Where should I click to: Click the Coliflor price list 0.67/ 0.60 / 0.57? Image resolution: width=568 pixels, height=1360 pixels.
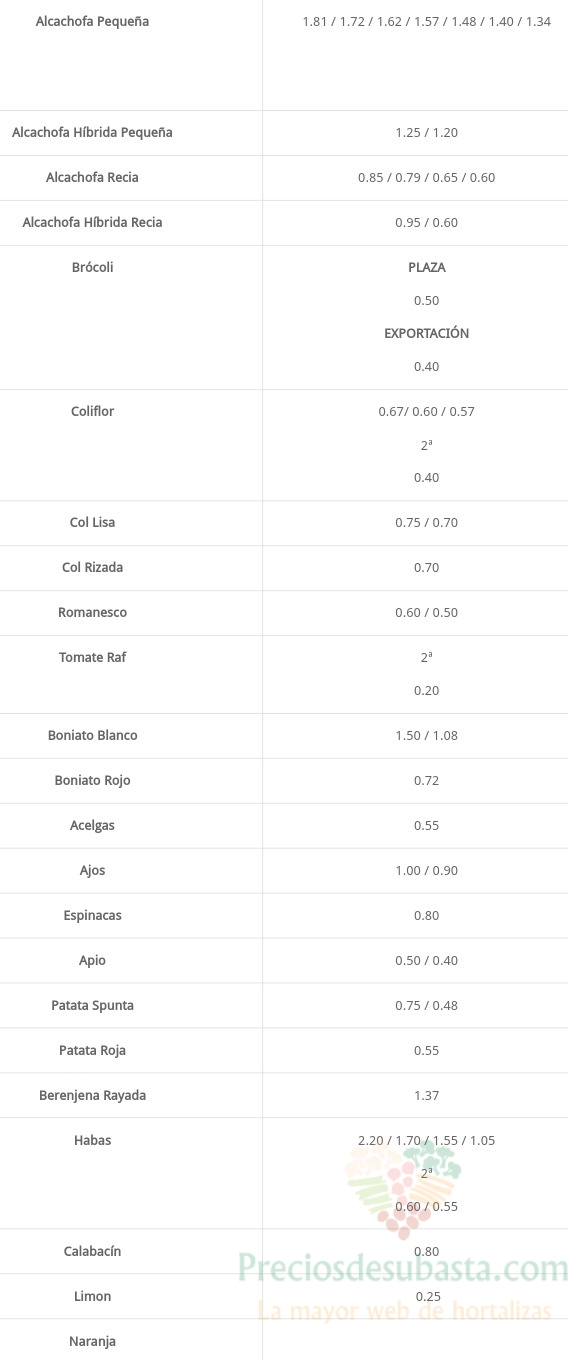(427, 411)
